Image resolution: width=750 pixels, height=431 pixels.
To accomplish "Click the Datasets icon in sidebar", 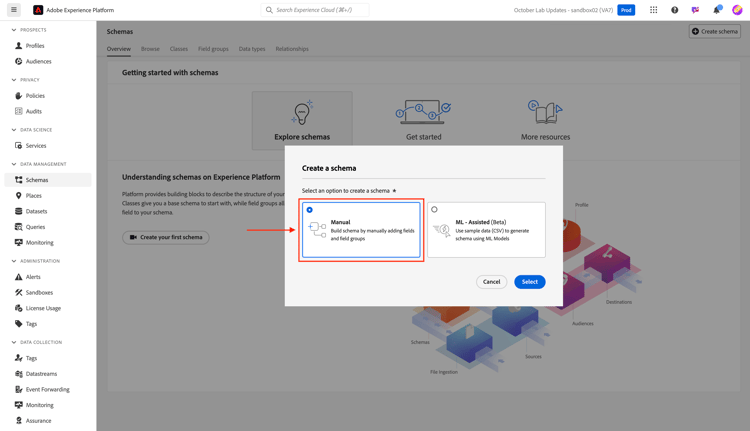I will tap(19, 211).
